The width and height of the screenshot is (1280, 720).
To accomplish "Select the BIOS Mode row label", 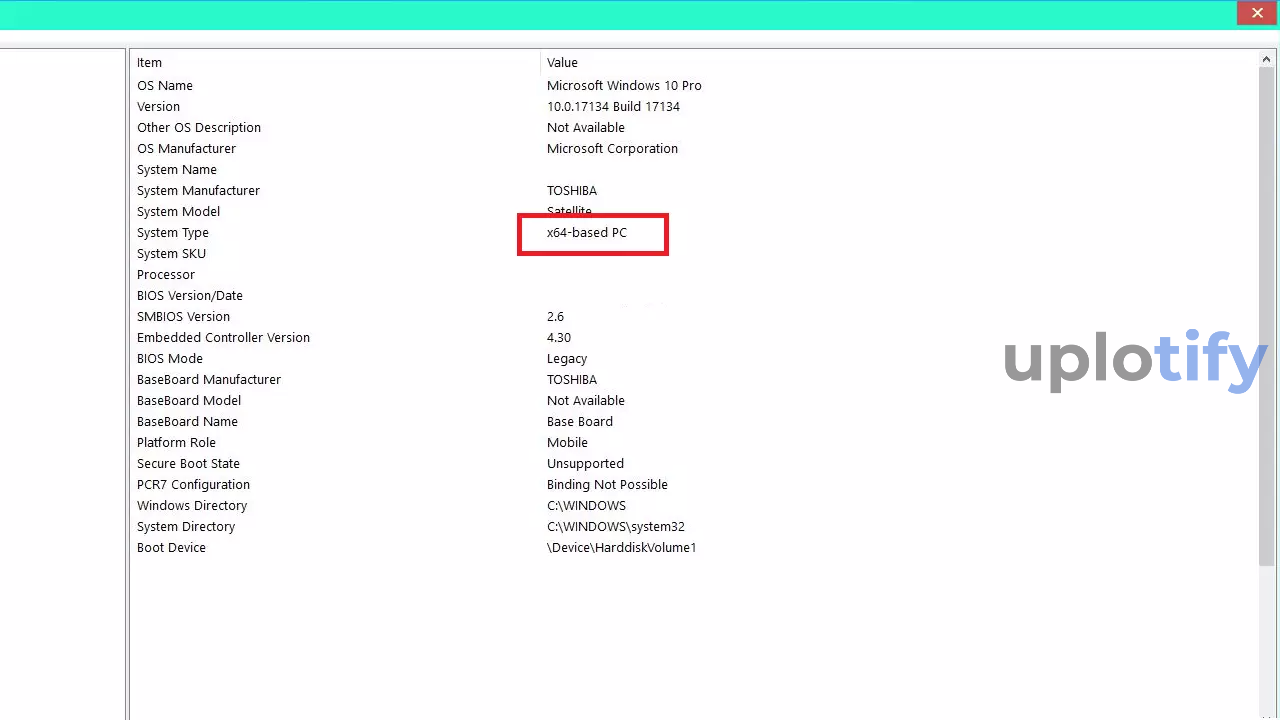I will pos(170,358).
